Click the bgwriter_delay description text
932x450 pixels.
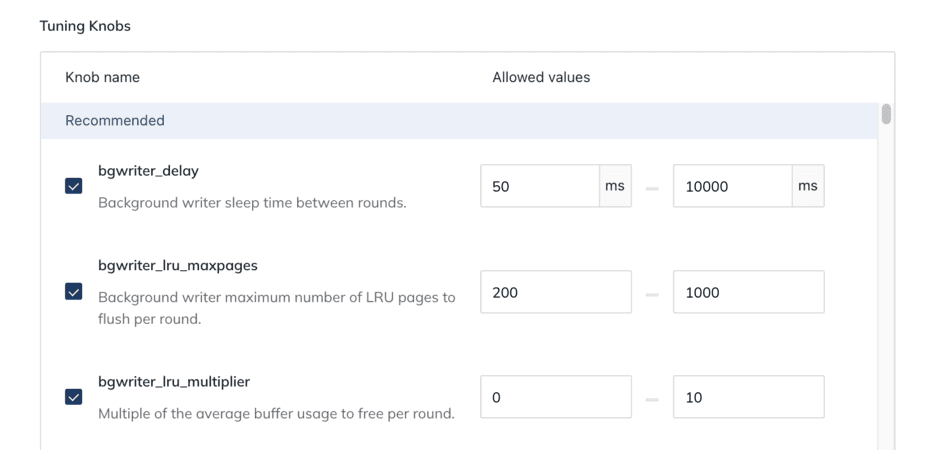[x=252, y=203]
